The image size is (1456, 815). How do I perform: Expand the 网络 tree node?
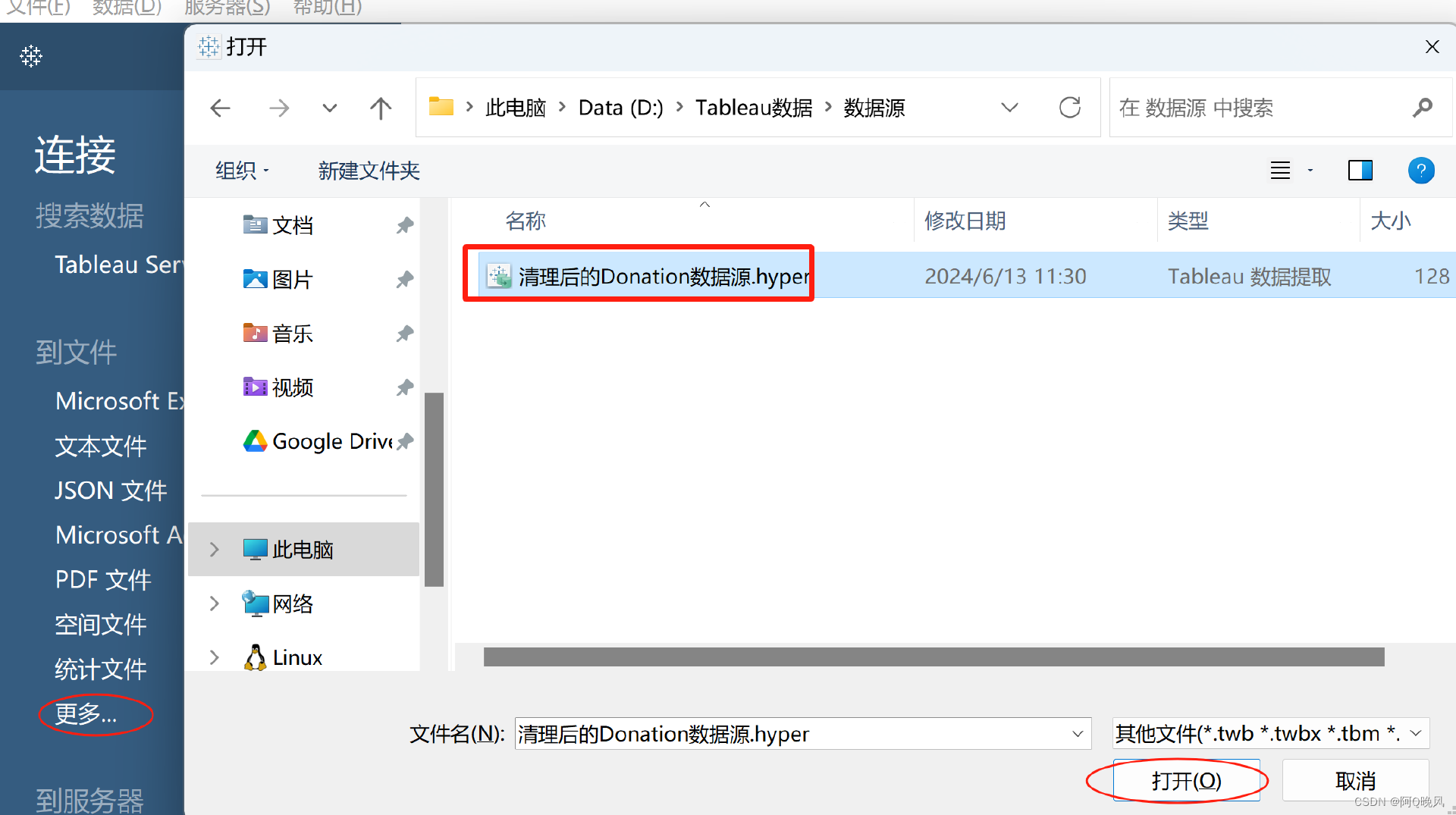pyautogui.click(x=214, y=603)
